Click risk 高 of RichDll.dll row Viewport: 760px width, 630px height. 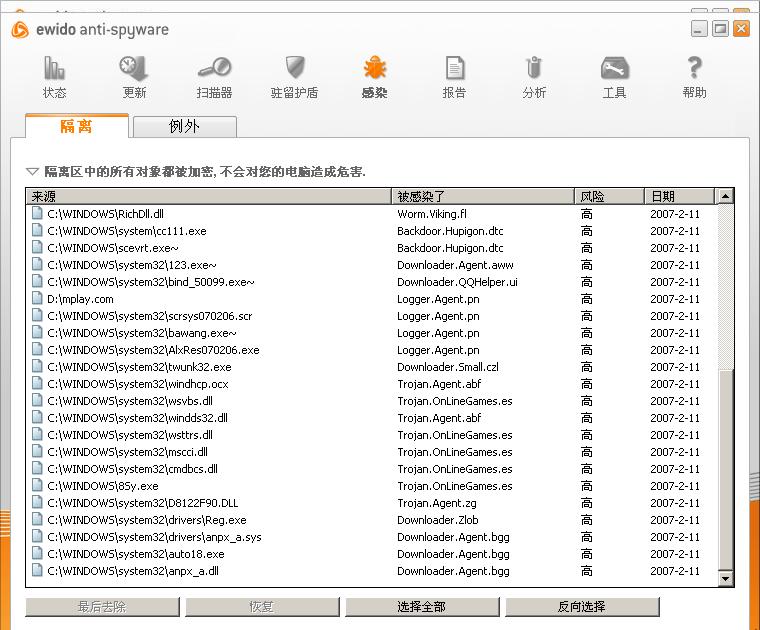(586, 214)
